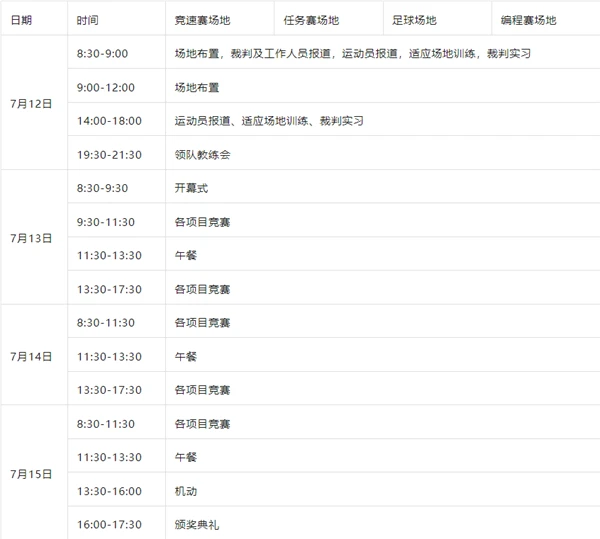600x539 pixels.
Task: Click the 时间 column header
Action: [117, 18]
